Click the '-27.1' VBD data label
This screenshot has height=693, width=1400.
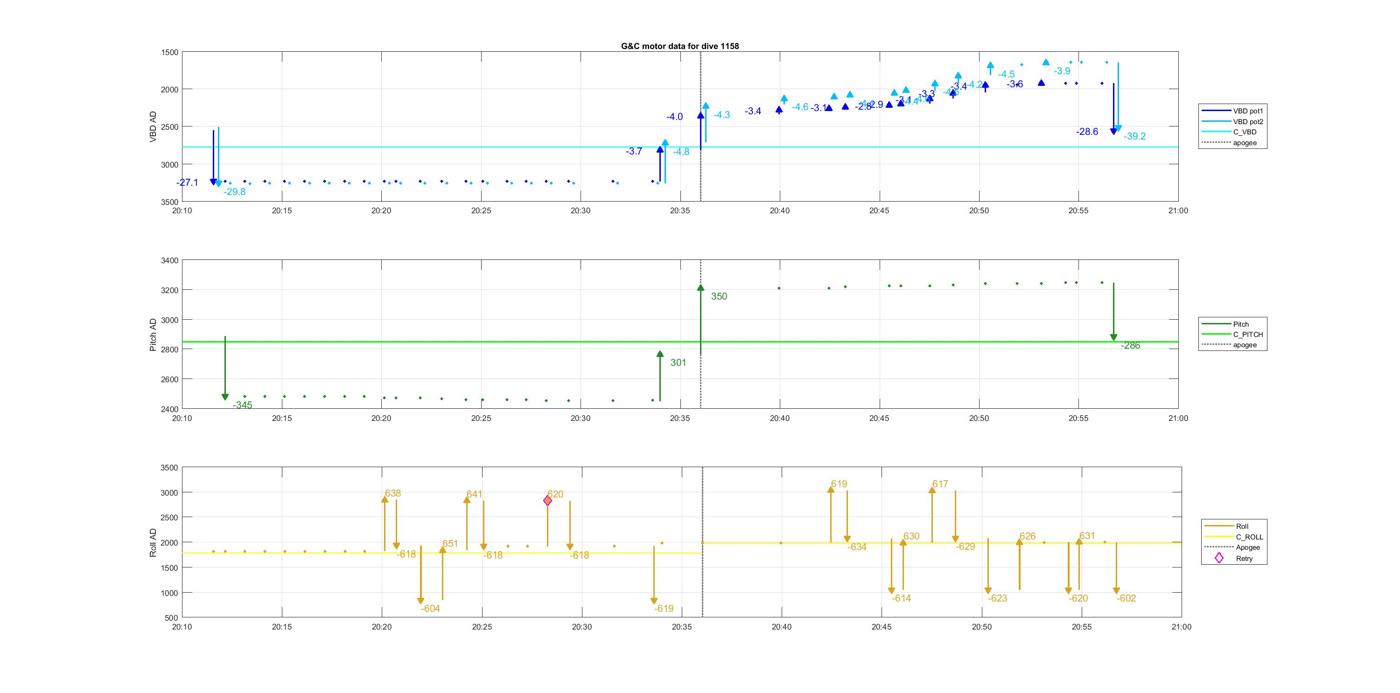click(188, 183)
